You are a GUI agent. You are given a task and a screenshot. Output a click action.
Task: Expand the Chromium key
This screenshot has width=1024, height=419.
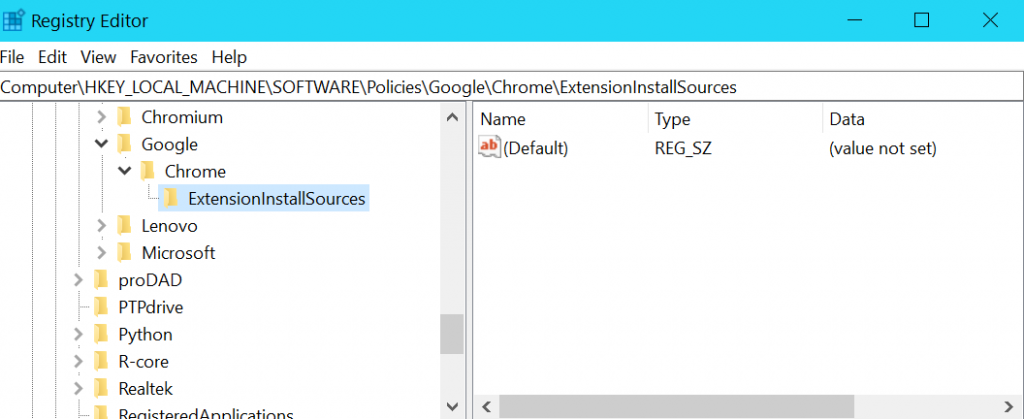(101, 117)
